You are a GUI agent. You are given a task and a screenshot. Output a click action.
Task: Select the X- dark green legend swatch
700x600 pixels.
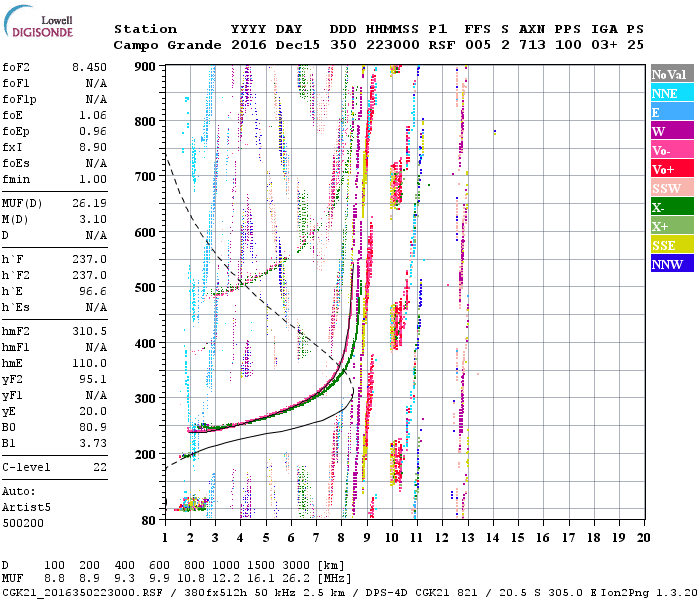point(672,207)
